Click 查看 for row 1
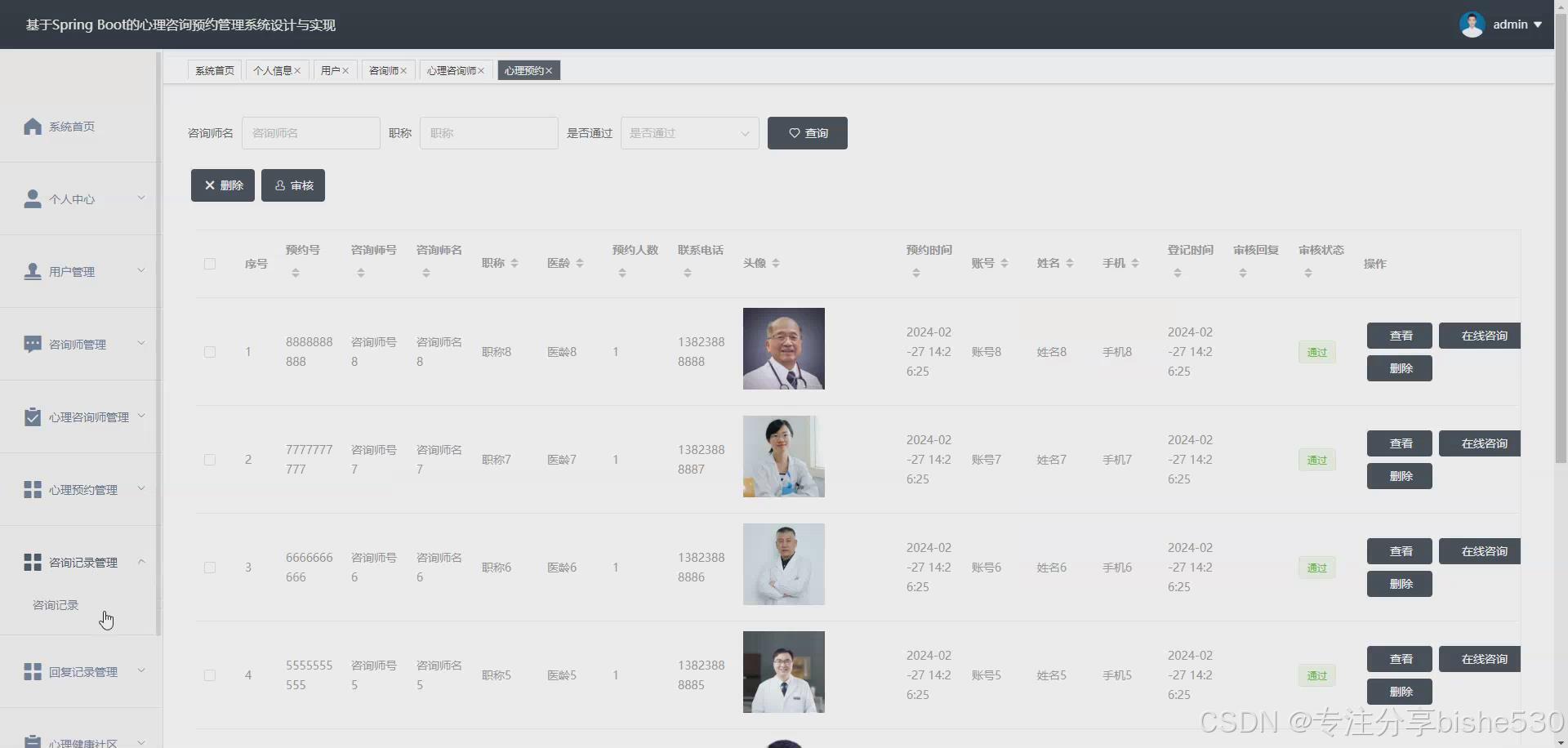Viewport: 1568px width, 748px height. coord(1400,336)
